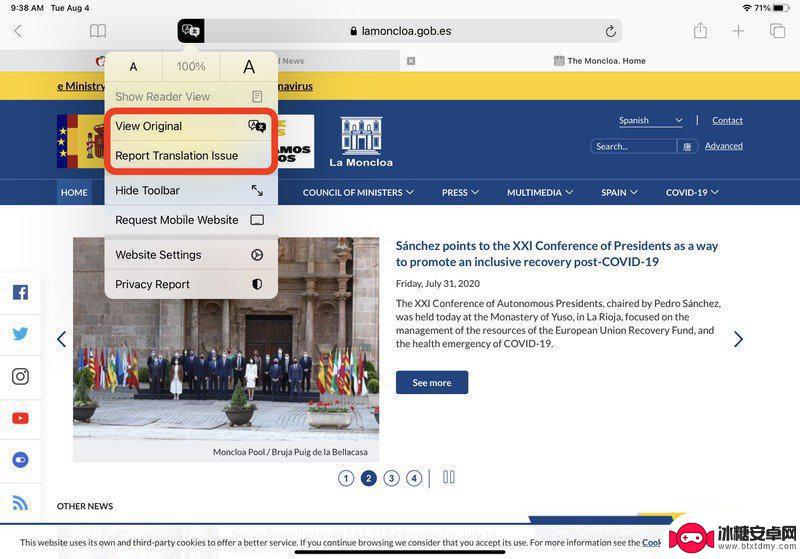
Task: Open the Instagram social icon
Action: 20,376
